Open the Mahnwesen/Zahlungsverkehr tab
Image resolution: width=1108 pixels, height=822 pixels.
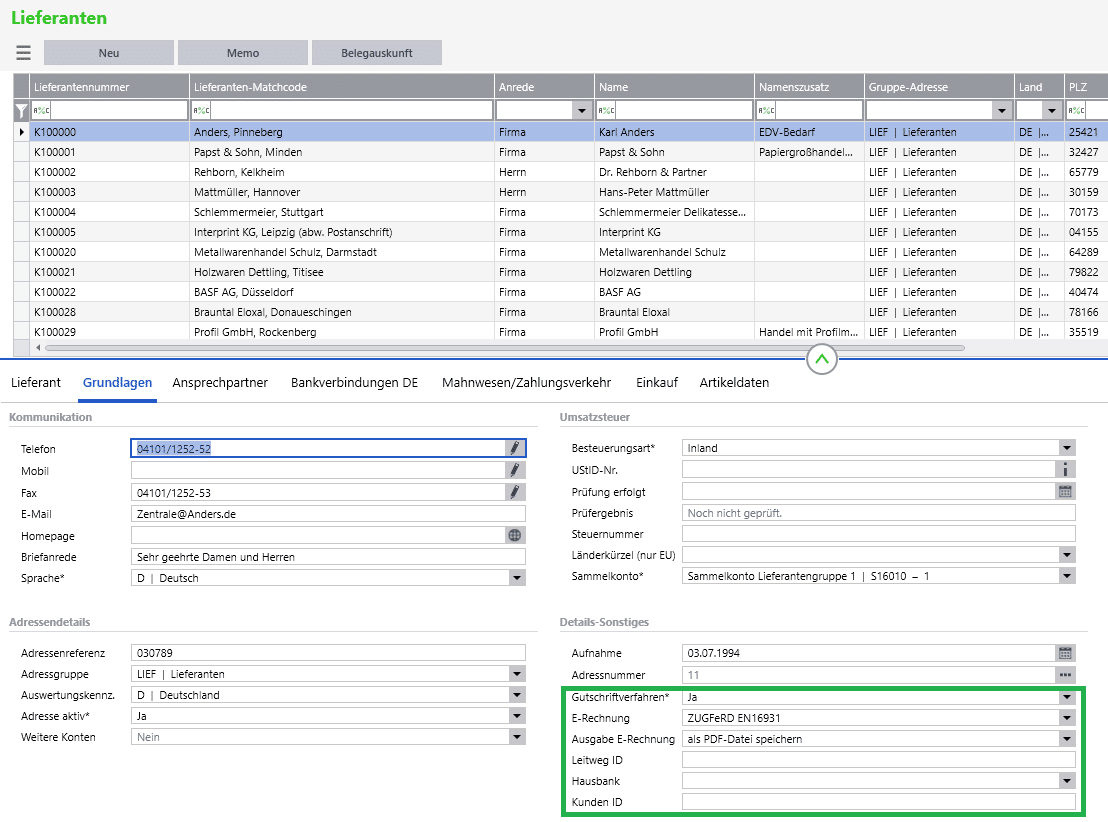coord(526,382)
